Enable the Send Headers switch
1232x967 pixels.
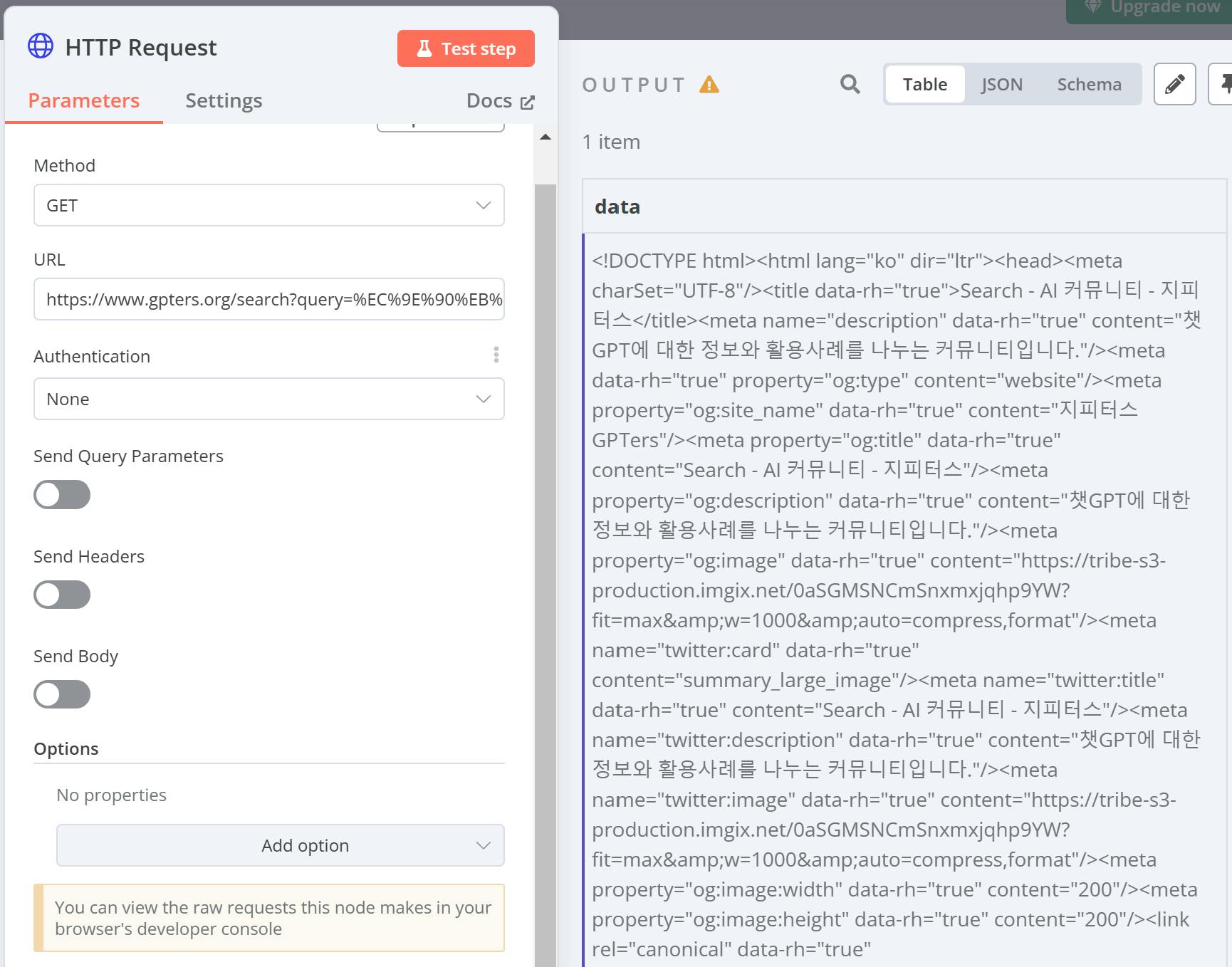coord(62,595)
